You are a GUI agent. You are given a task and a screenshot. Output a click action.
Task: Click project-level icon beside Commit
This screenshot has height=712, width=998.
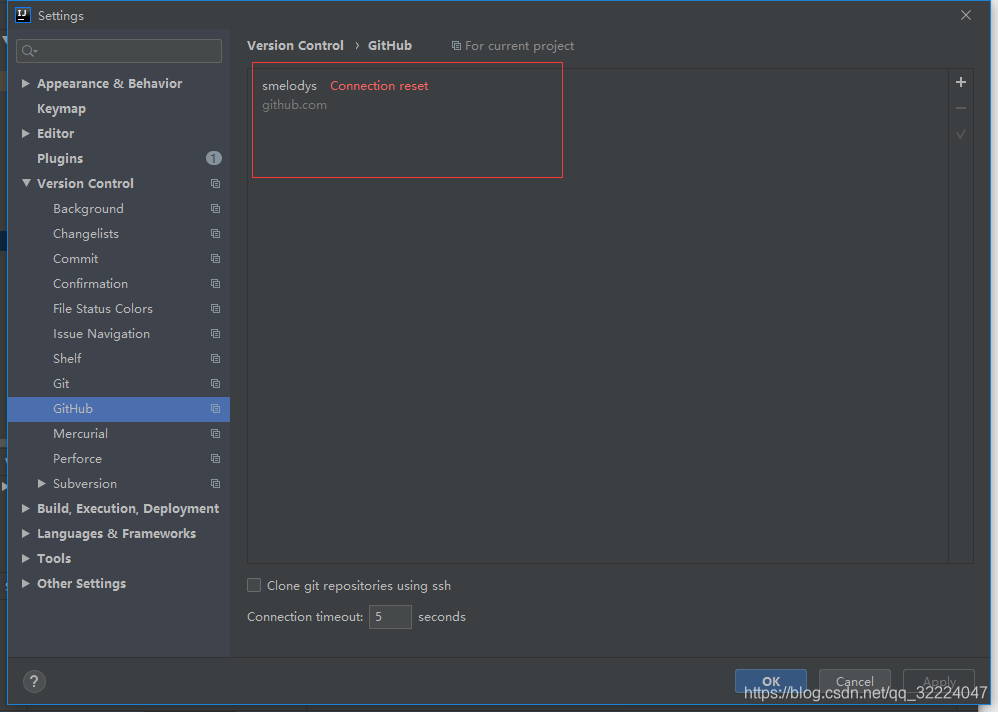tap(215, 258)
